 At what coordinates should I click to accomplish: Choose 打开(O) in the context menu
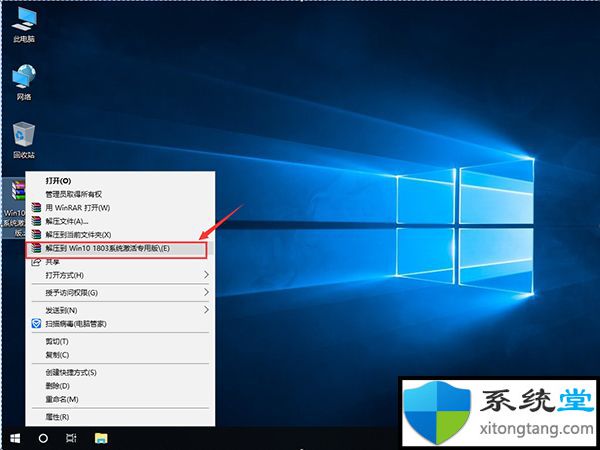(58, 181)
